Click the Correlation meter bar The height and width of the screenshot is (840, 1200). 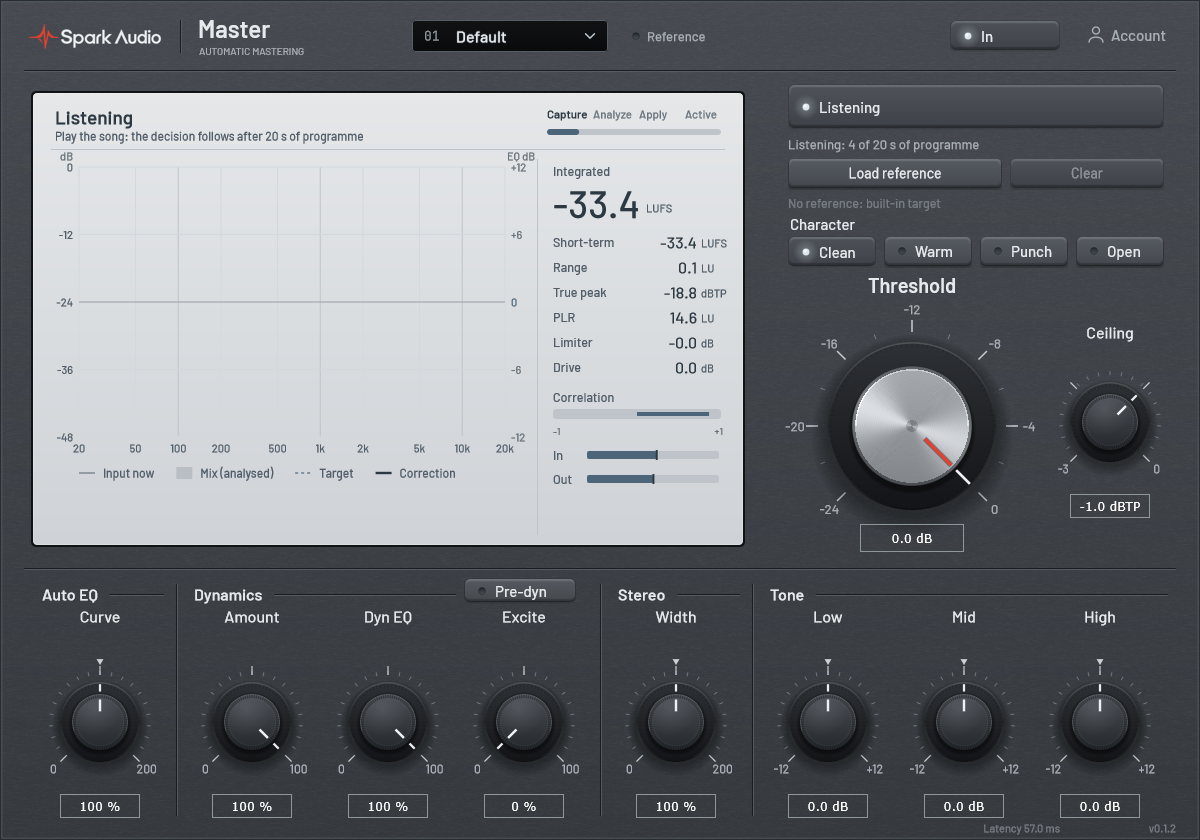637,413
